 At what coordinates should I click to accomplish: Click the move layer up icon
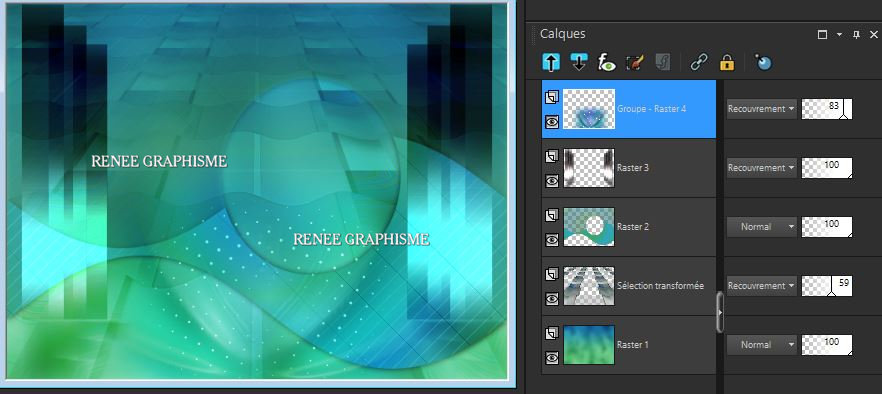pos(551,62)
